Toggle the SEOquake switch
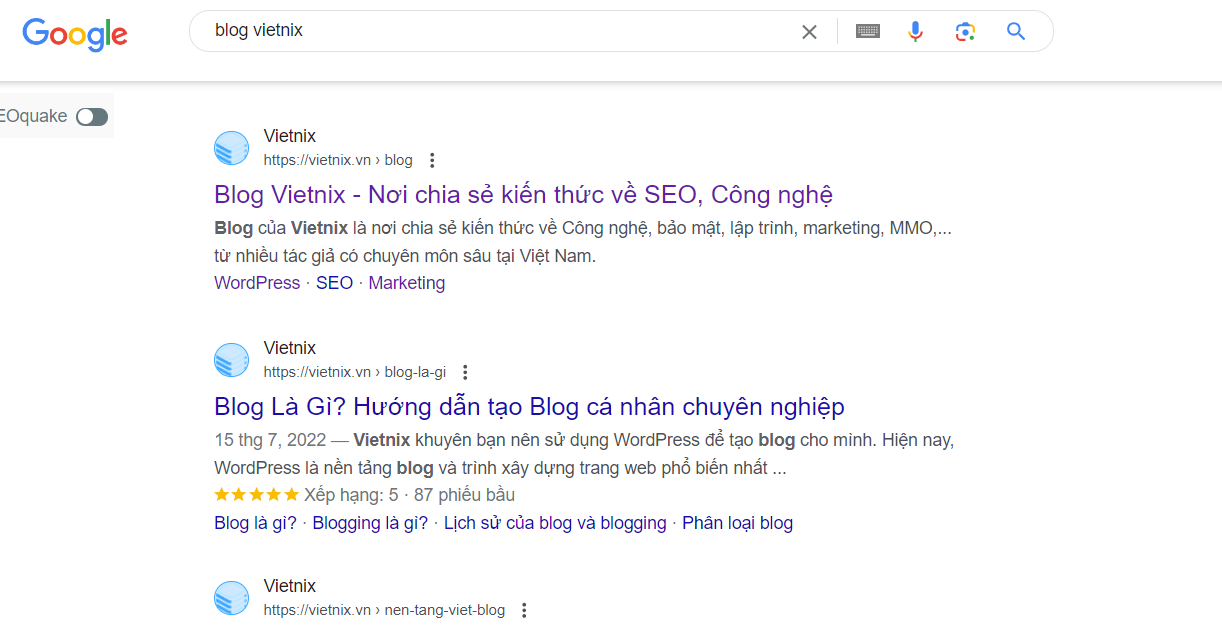The image size is (1222, 629). [92, 117]
